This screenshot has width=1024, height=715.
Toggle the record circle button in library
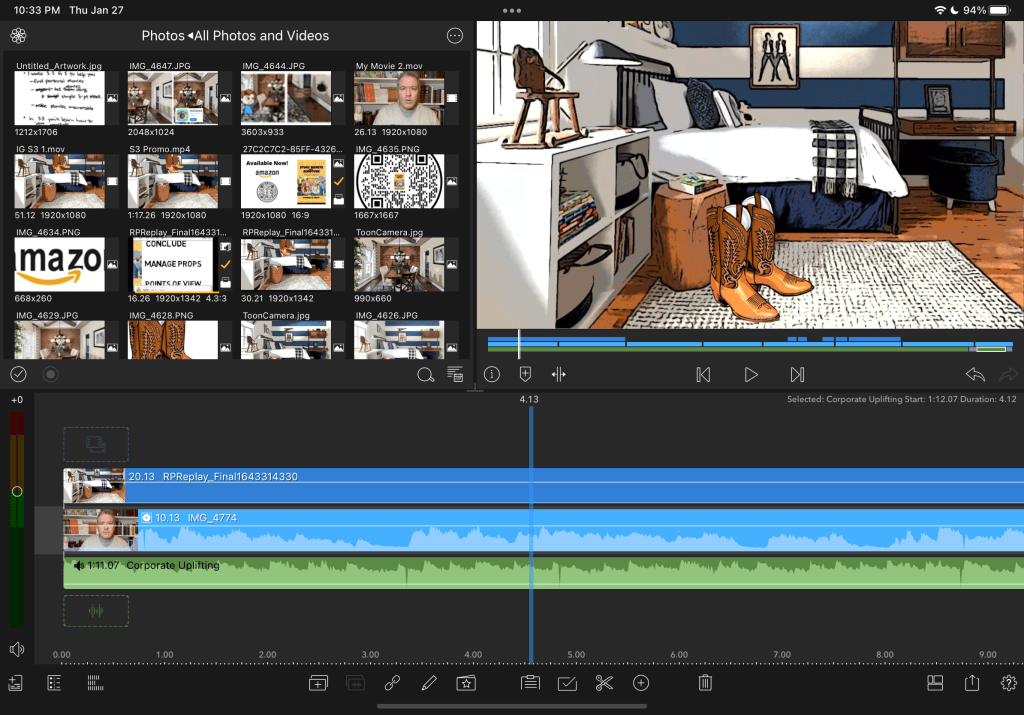50,374
